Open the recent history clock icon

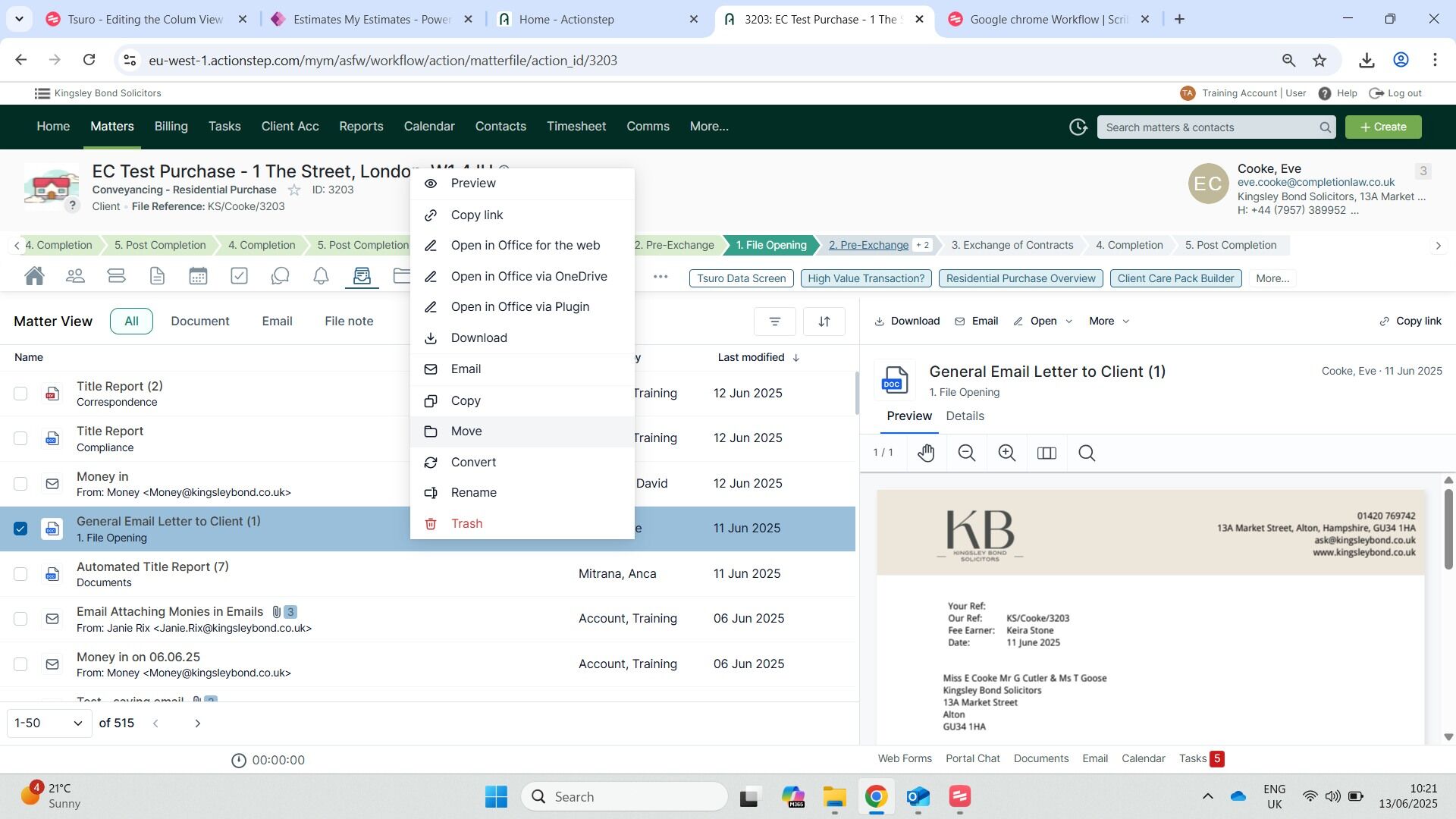click(1078, 127)
